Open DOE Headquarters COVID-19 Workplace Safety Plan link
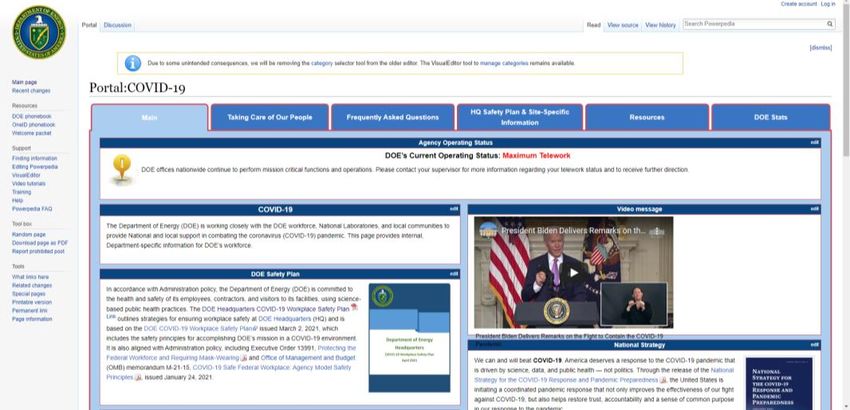Image resolution: width=850 pixels, height=410 pixels. click(x=275, y=309)
